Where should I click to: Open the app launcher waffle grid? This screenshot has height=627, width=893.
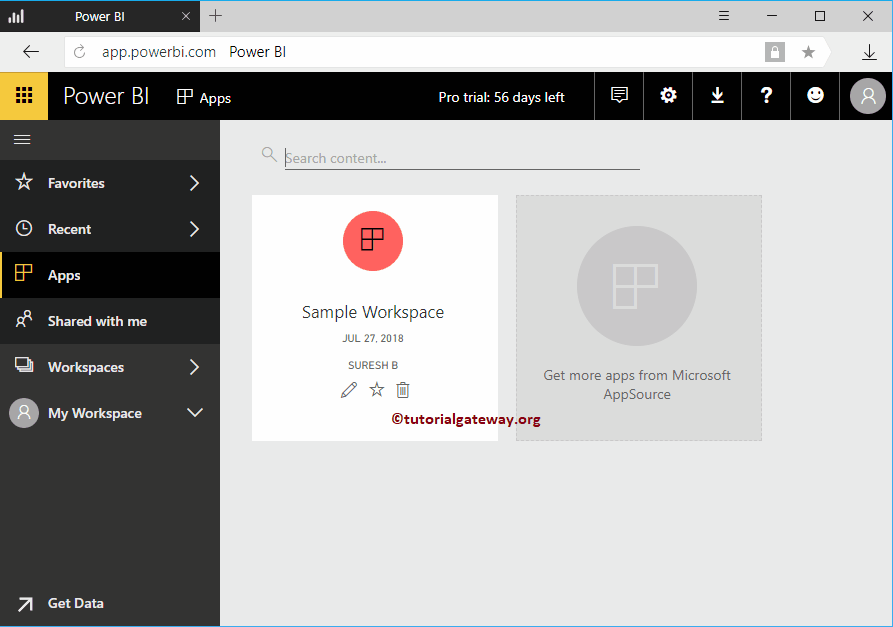coord(24,96)
